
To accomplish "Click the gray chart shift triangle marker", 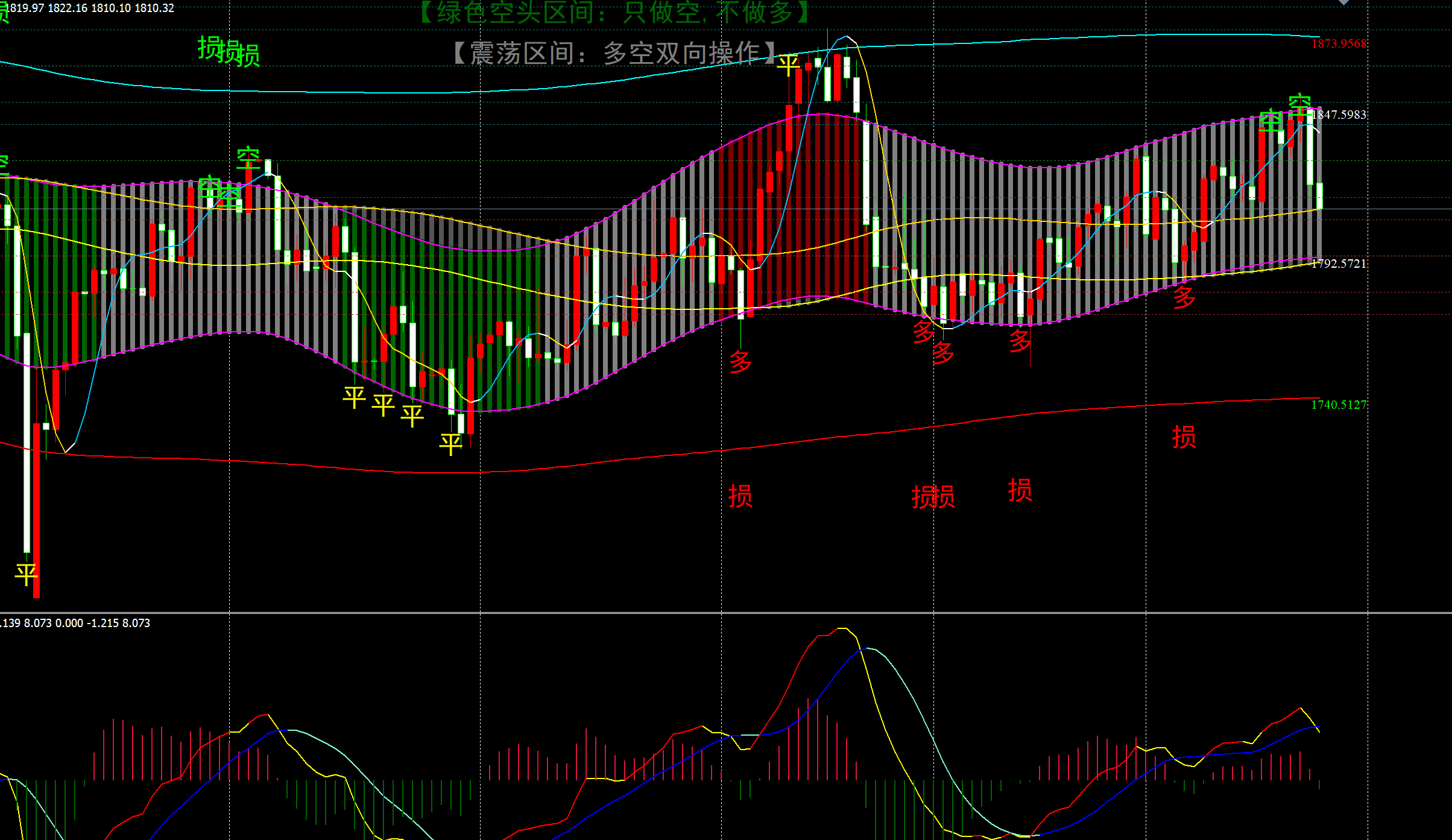I will click(1343, 2).
